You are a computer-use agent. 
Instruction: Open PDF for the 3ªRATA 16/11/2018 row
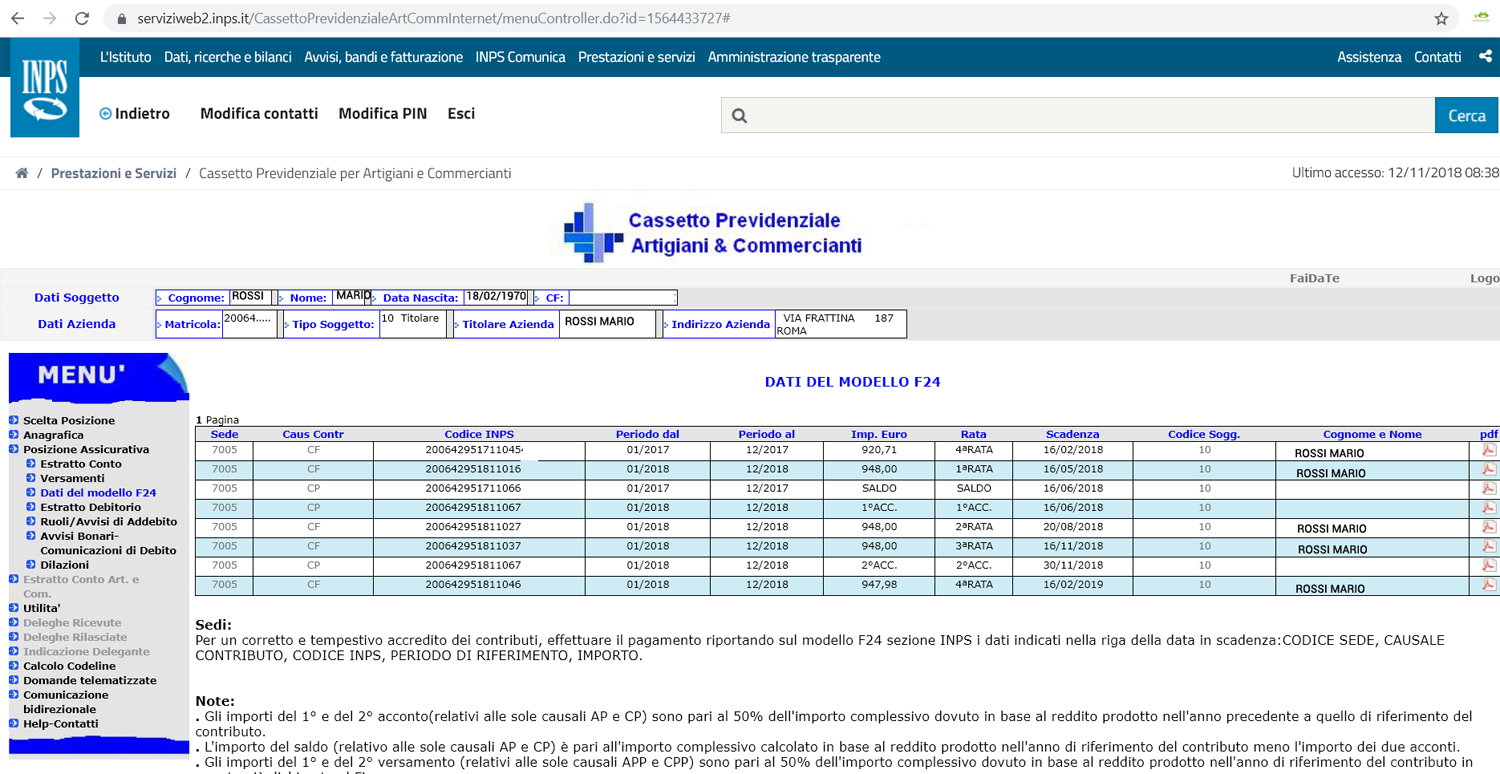click(x=1488, y=546)
